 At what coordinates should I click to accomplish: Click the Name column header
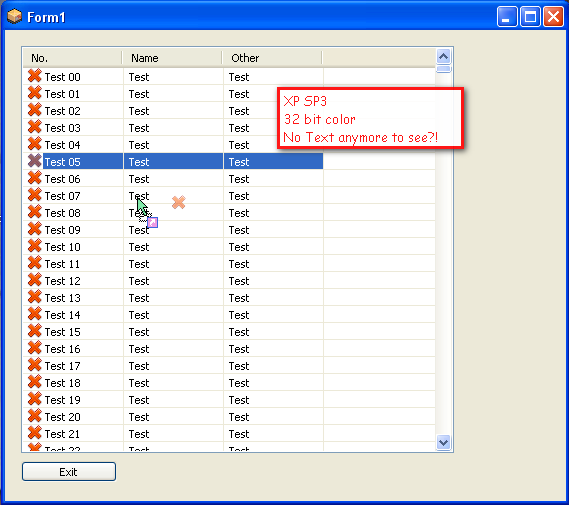tap(172, 58)
